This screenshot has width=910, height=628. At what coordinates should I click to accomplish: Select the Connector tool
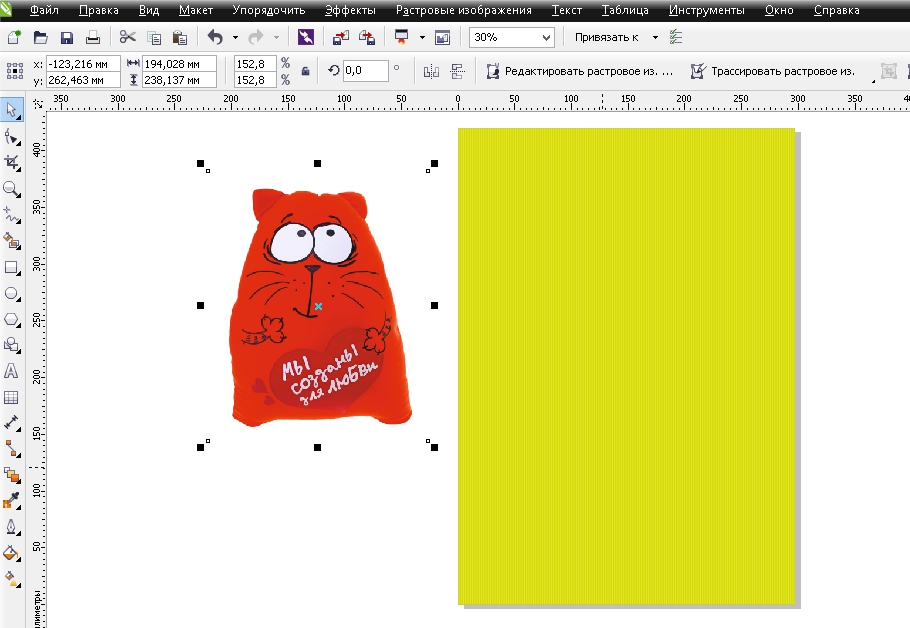(x=12, y=449)
